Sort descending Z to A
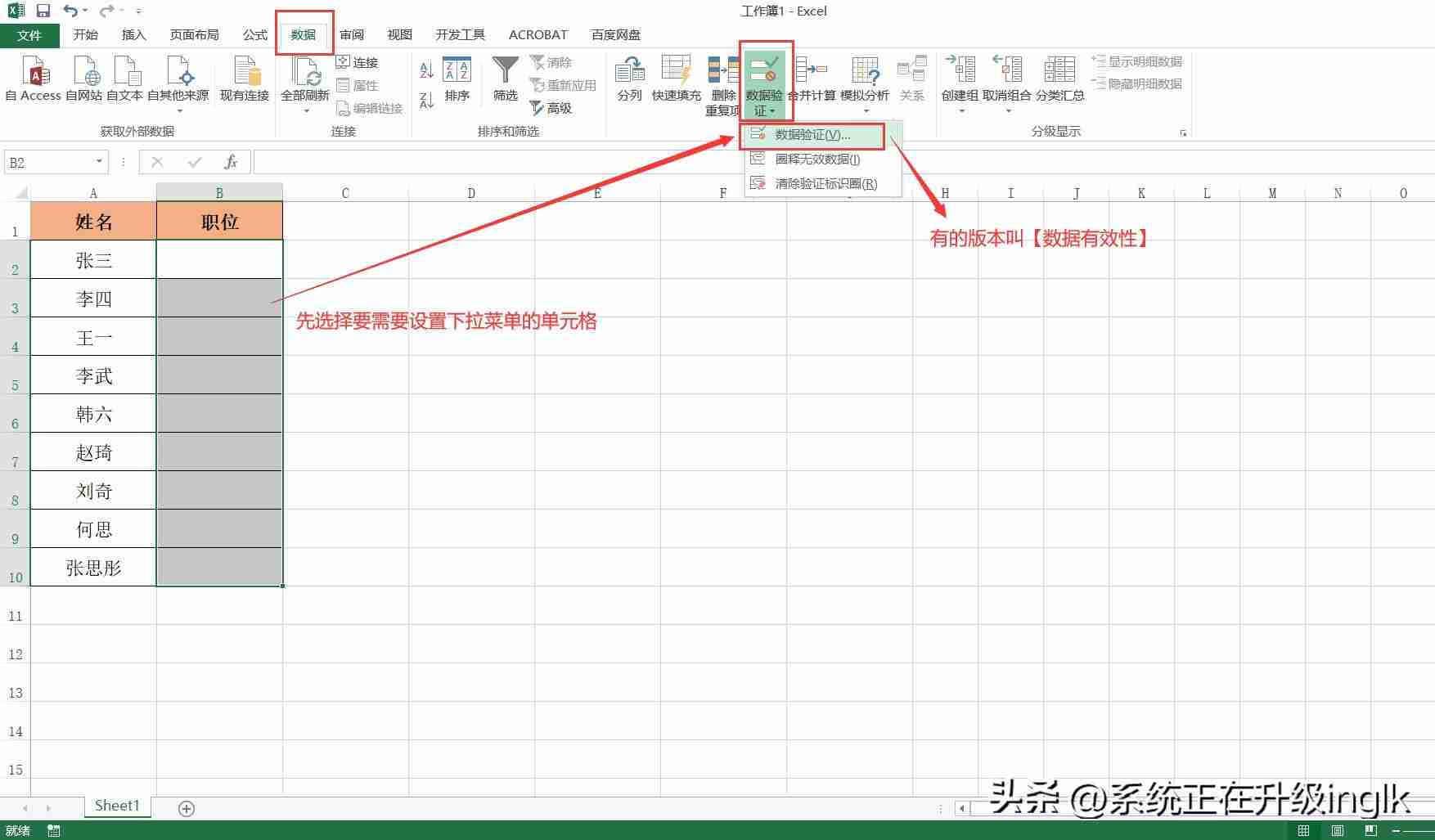1435x840 pixels. coord(426,101)
